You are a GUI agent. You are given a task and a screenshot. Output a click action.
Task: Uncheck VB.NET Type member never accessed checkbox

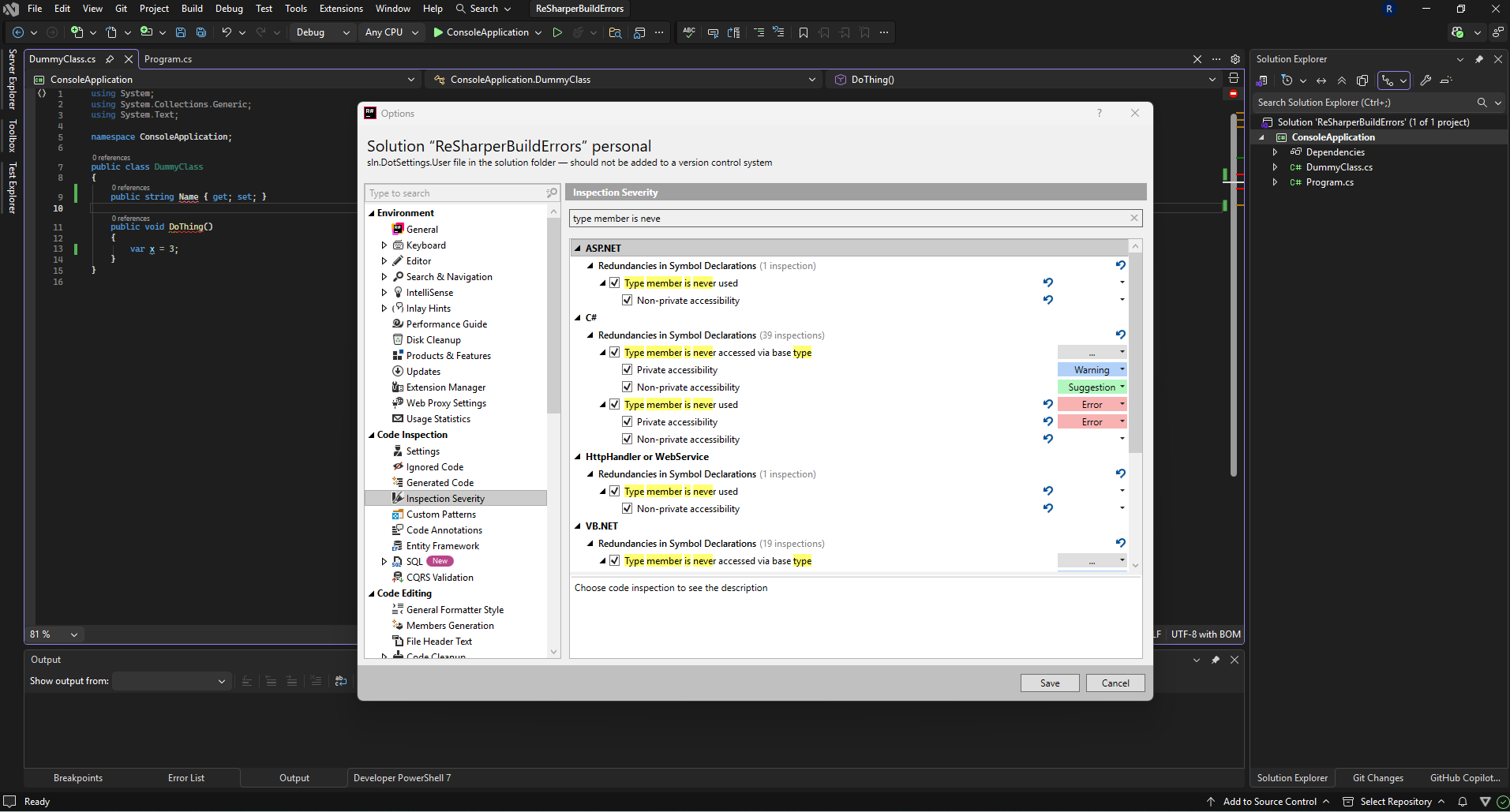point(615,561)
